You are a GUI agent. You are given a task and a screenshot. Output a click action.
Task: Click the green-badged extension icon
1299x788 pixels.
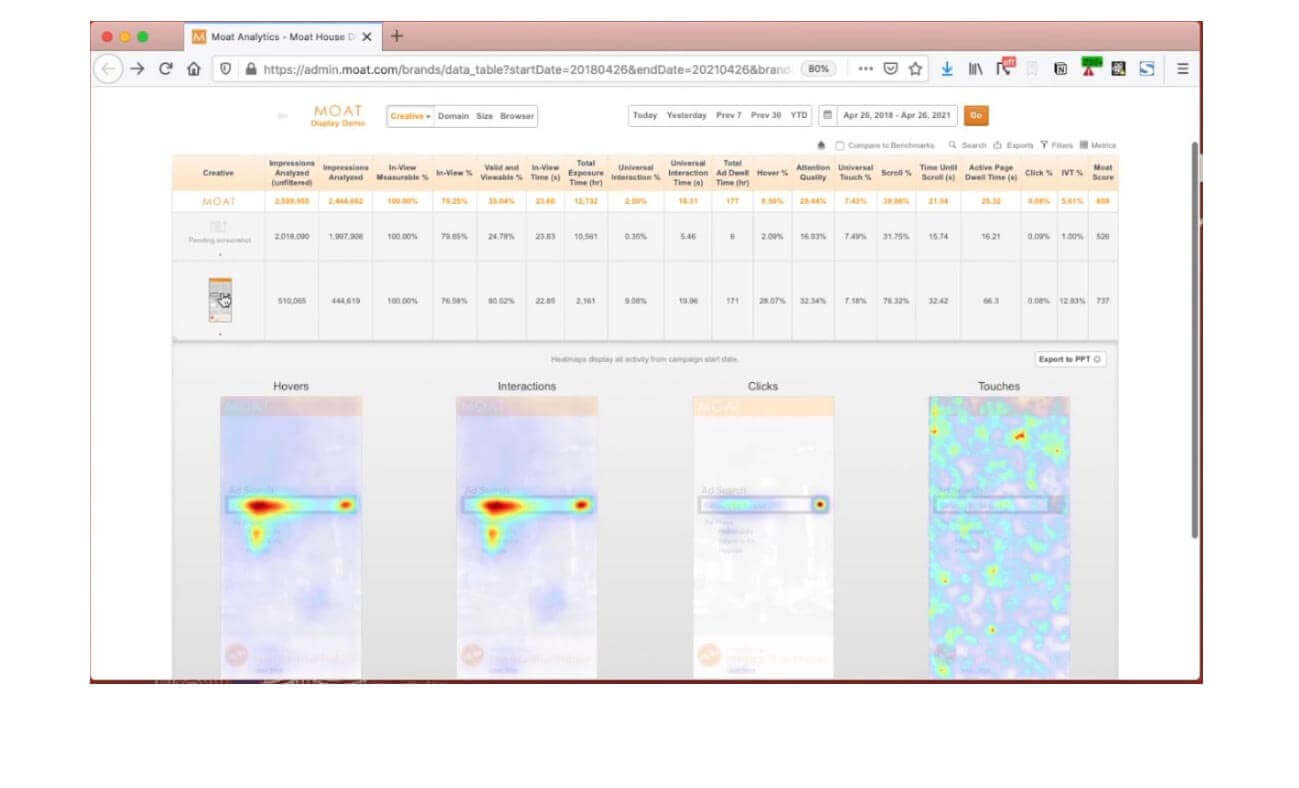pyautogui.click(x=1090, y=67)
